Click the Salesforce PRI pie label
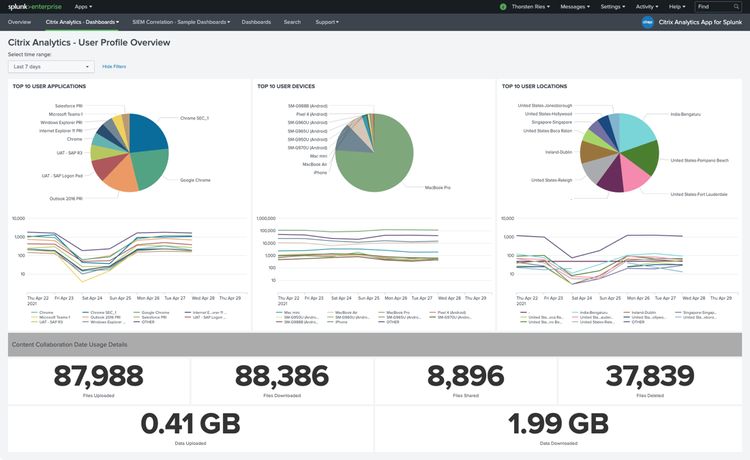The width and height of the screenshot is (750, 460). pos(68,106)
